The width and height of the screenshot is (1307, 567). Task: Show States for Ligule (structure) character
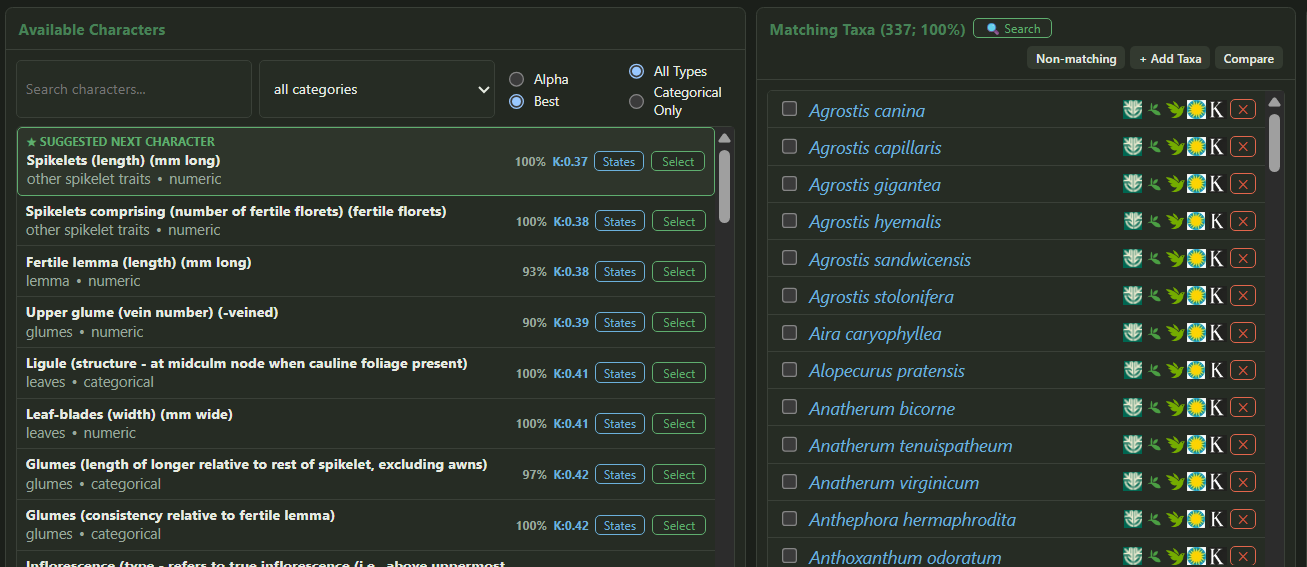(x=620, y=373)
